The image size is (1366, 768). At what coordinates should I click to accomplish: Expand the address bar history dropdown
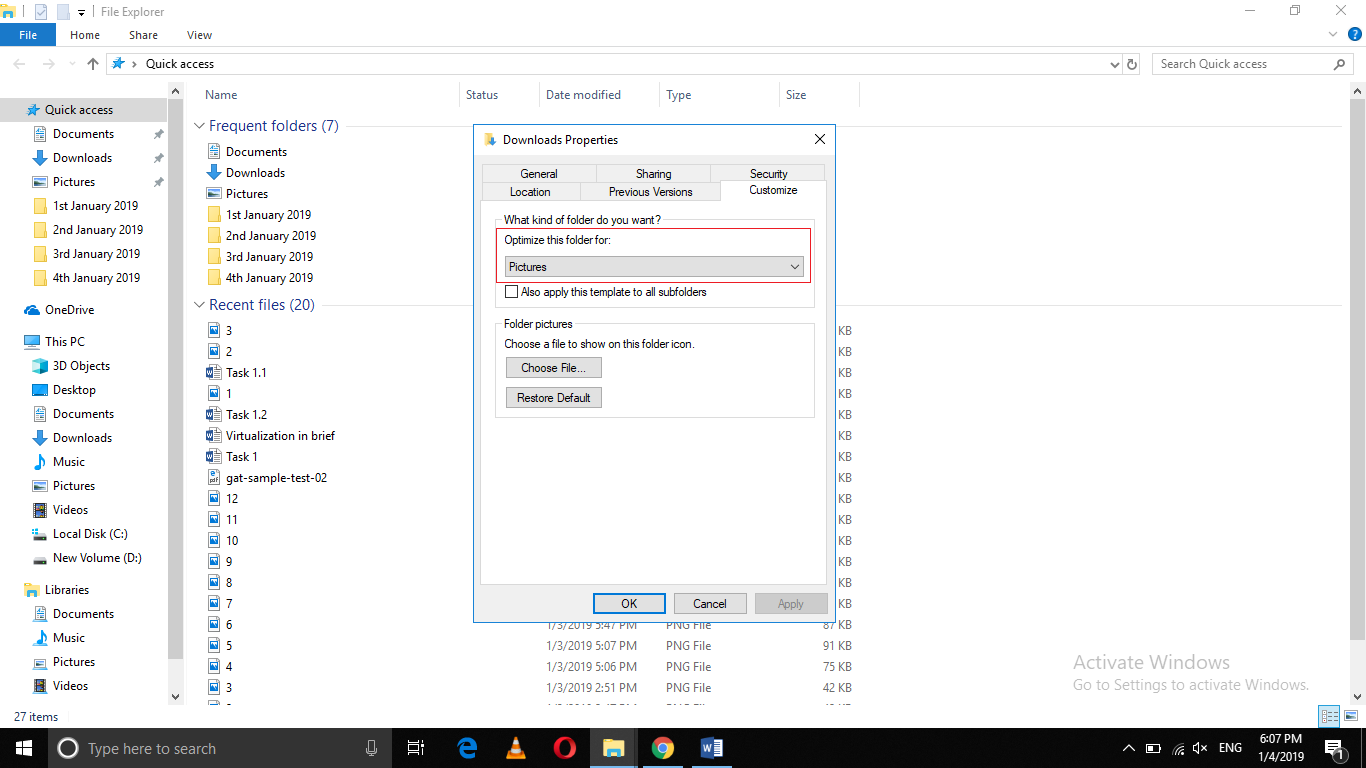(1115, 64)
